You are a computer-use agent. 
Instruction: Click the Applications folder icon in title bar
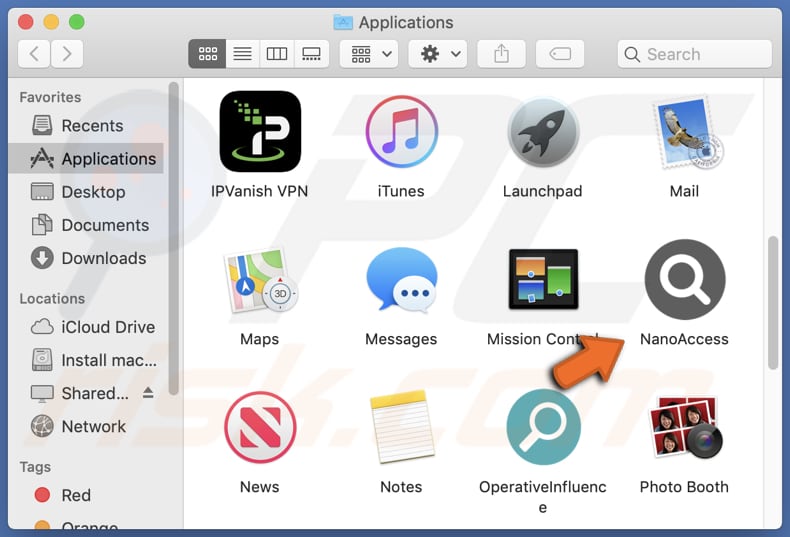tap(343, 22)
